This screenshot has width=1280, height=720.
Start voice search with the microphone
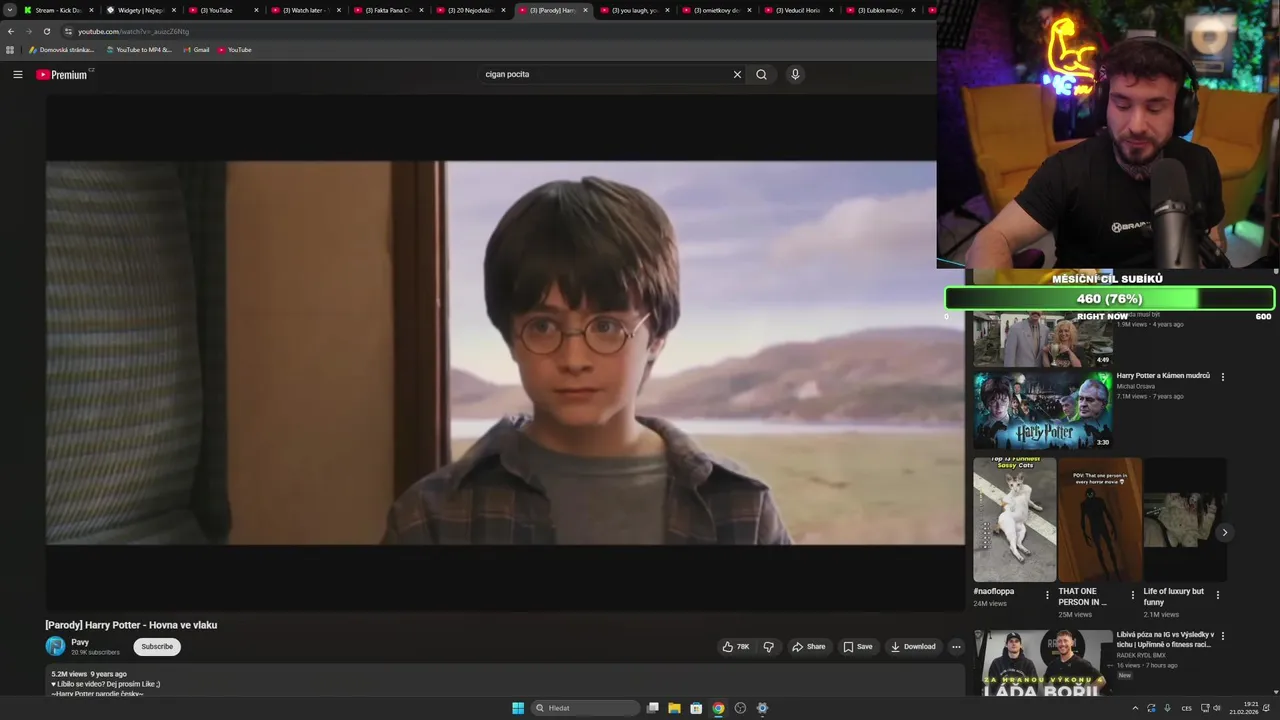point(795,74)
